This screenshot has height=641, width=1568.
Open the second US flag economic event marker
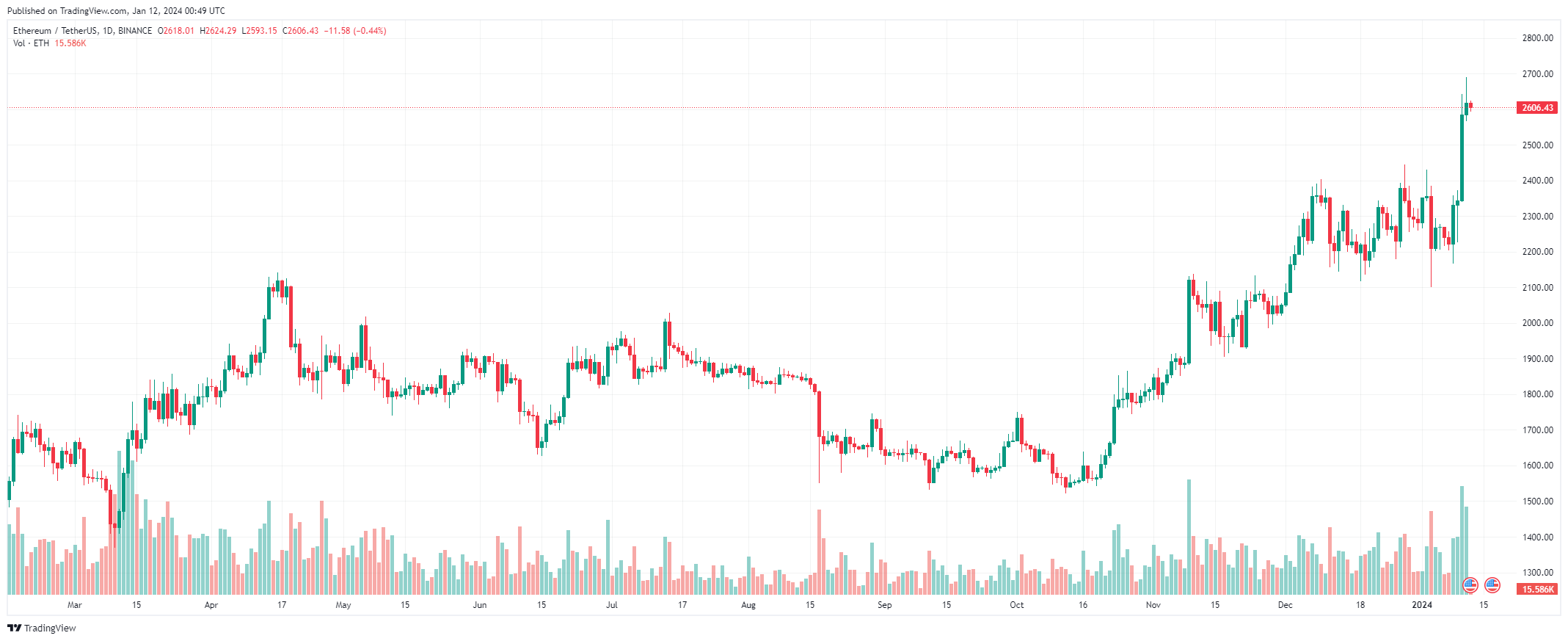[1492, 585]
